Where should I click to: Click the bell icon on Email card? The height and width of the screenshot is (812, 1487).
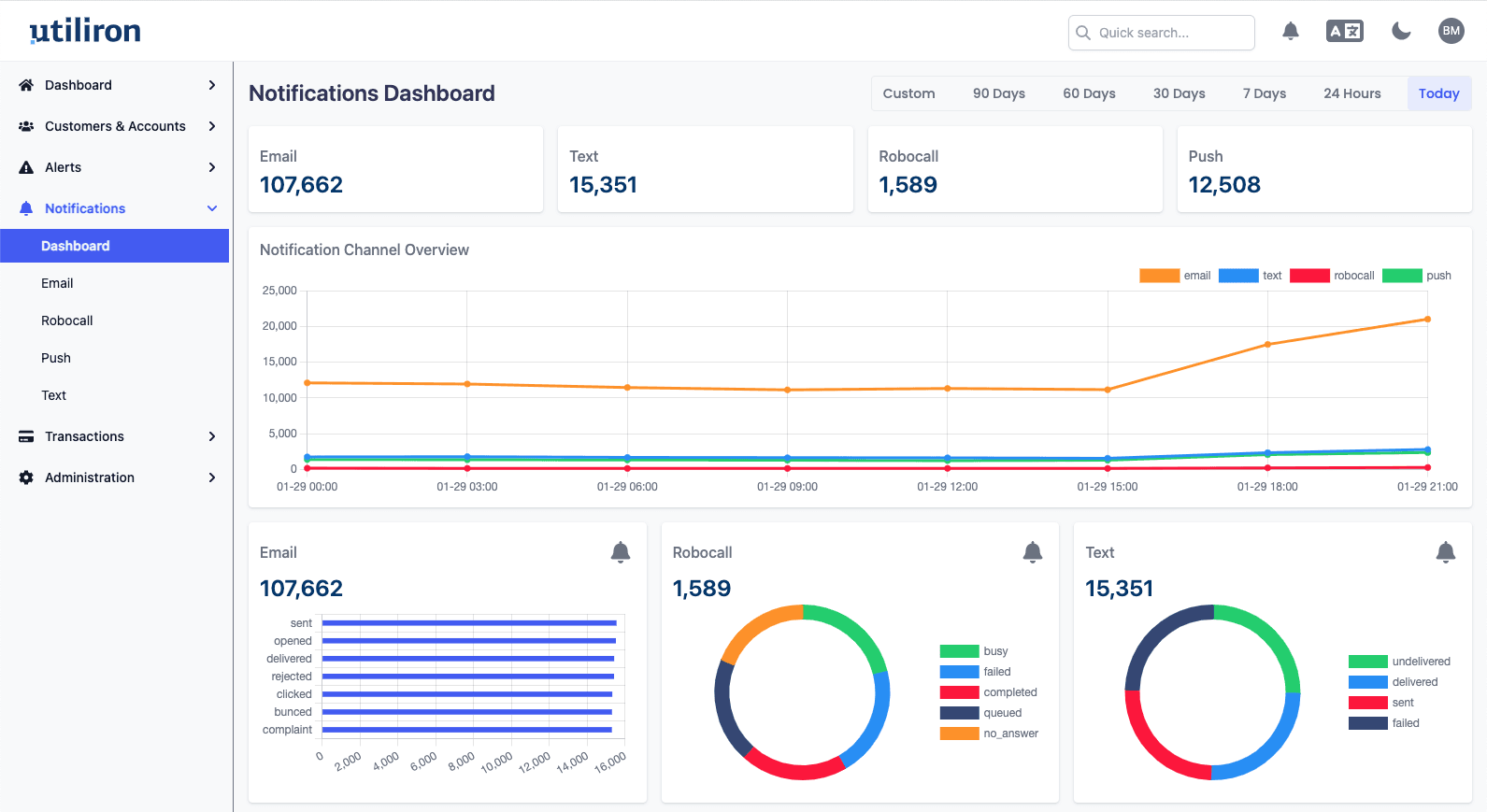[x=621, y=552]
